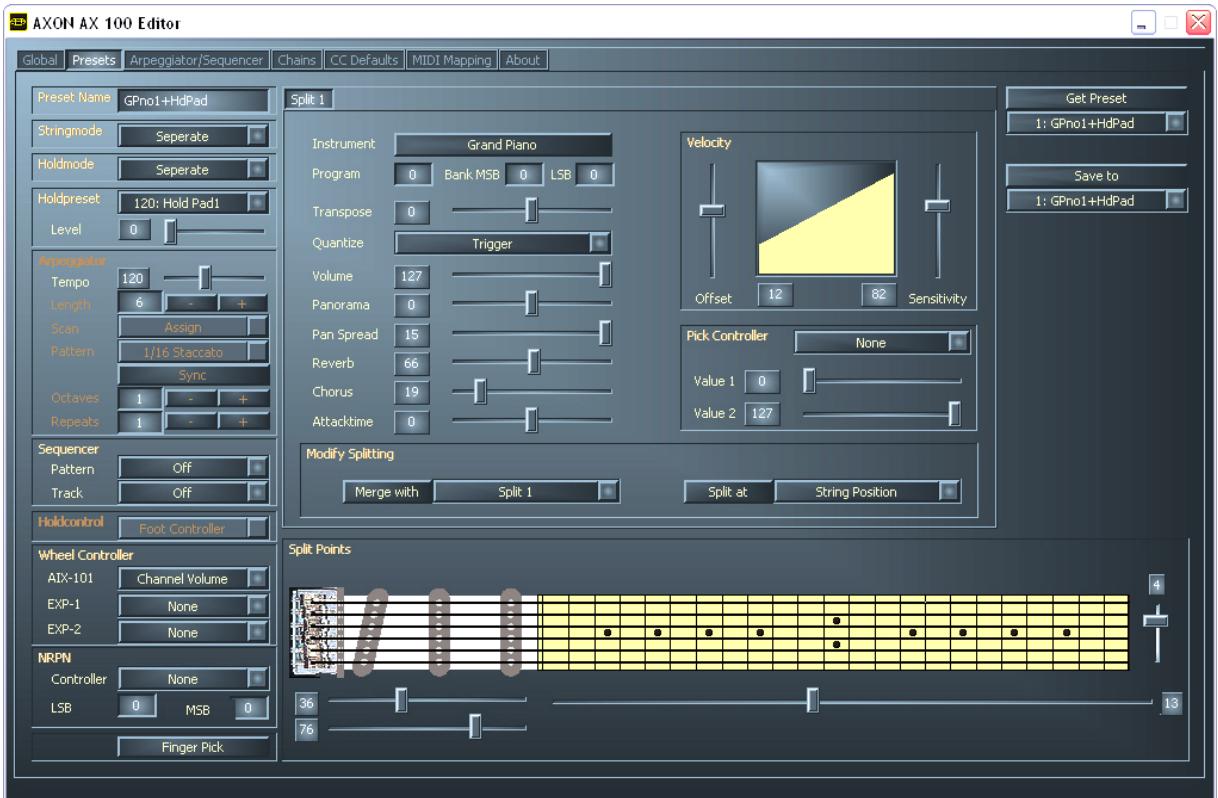Select the Split 1 tab
The width and height of the screenshot is (1218, 798).
pos(308,99)
